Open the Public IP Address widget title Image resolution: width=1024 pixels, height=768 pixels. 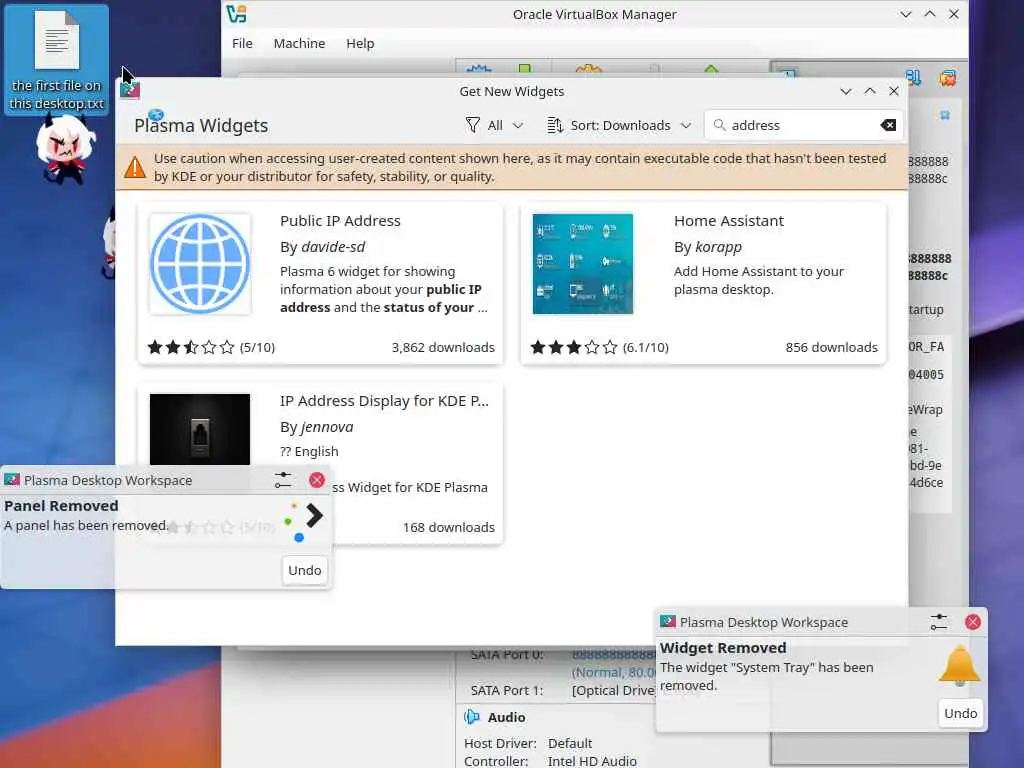click(x=340, y=221)
